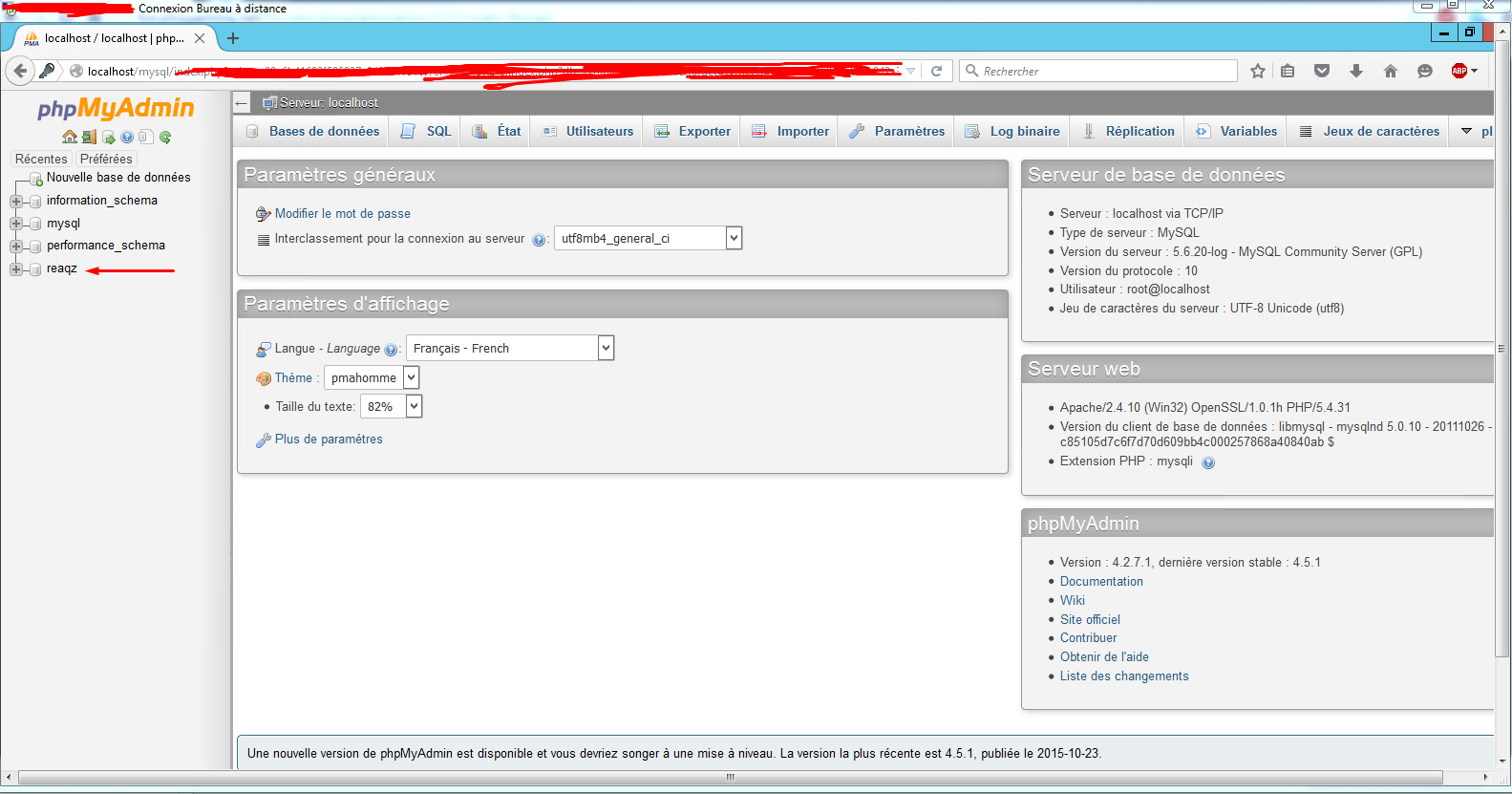This screenshot has height=794, width=1512.
Task: Click the new database icon in tree
Action: [36, 179]
